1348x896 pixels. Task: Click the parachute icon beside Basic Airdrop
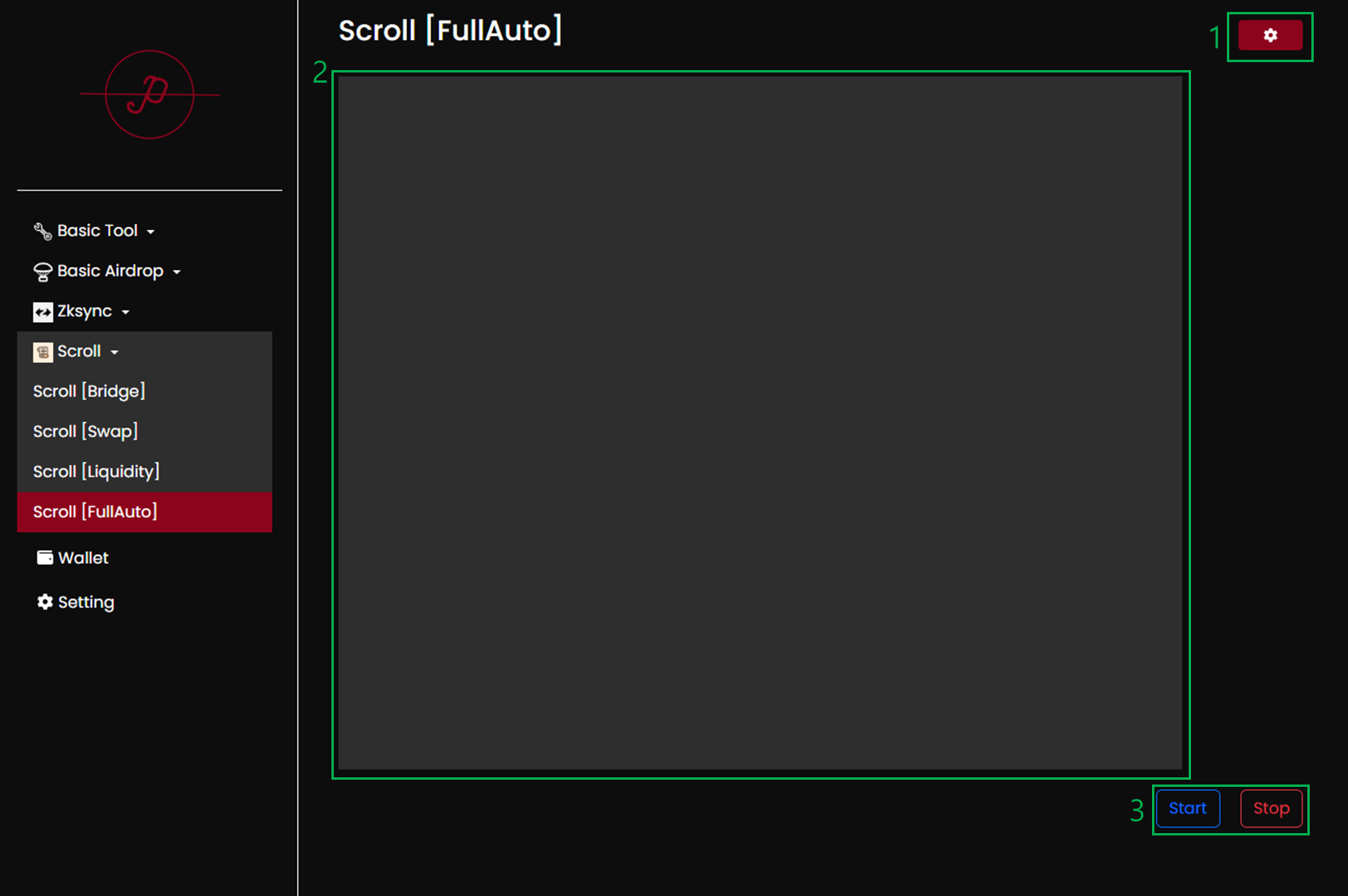tap(42, 272)
